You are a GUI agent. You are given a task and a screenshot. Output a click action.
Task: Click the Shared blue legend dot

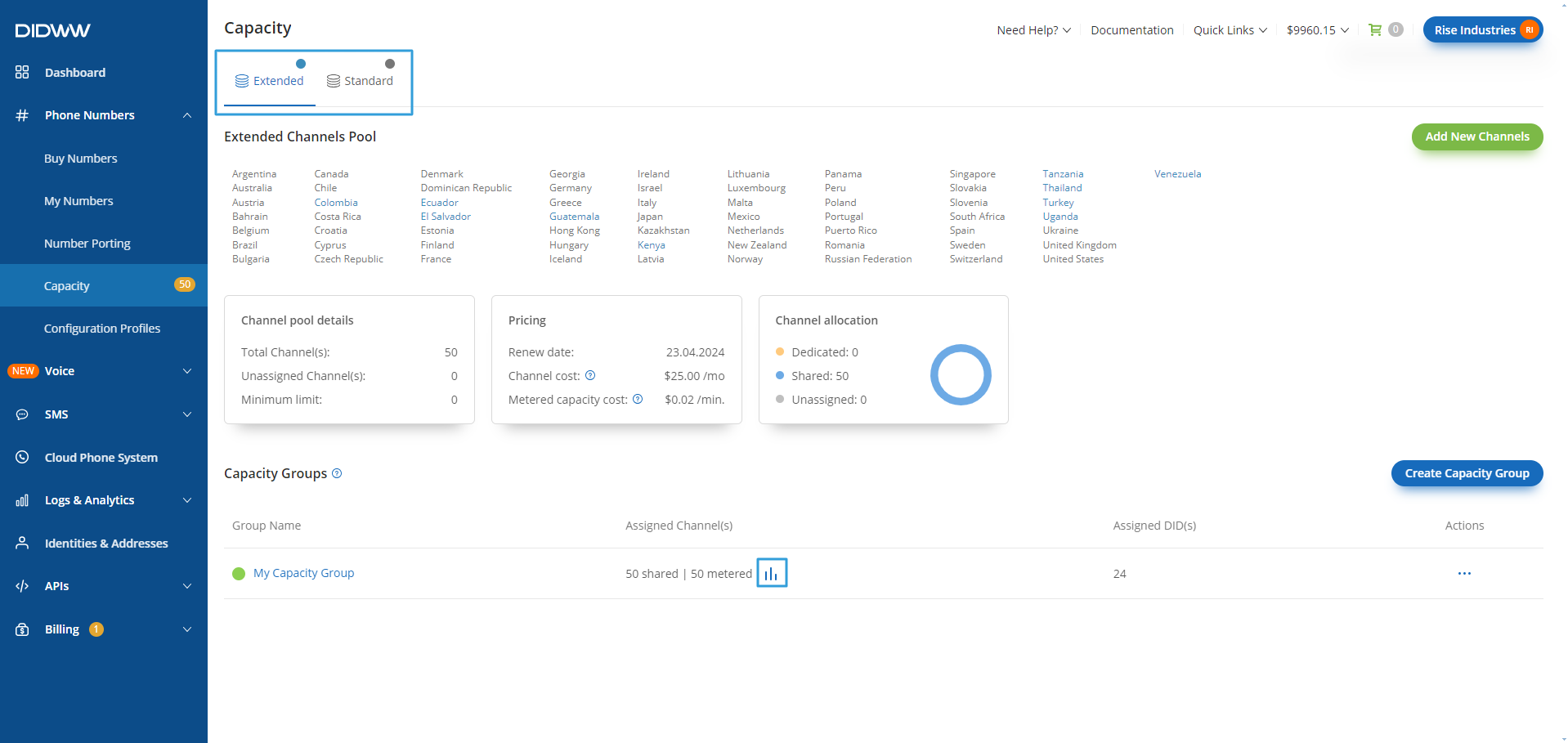click(x=780, y=375)
